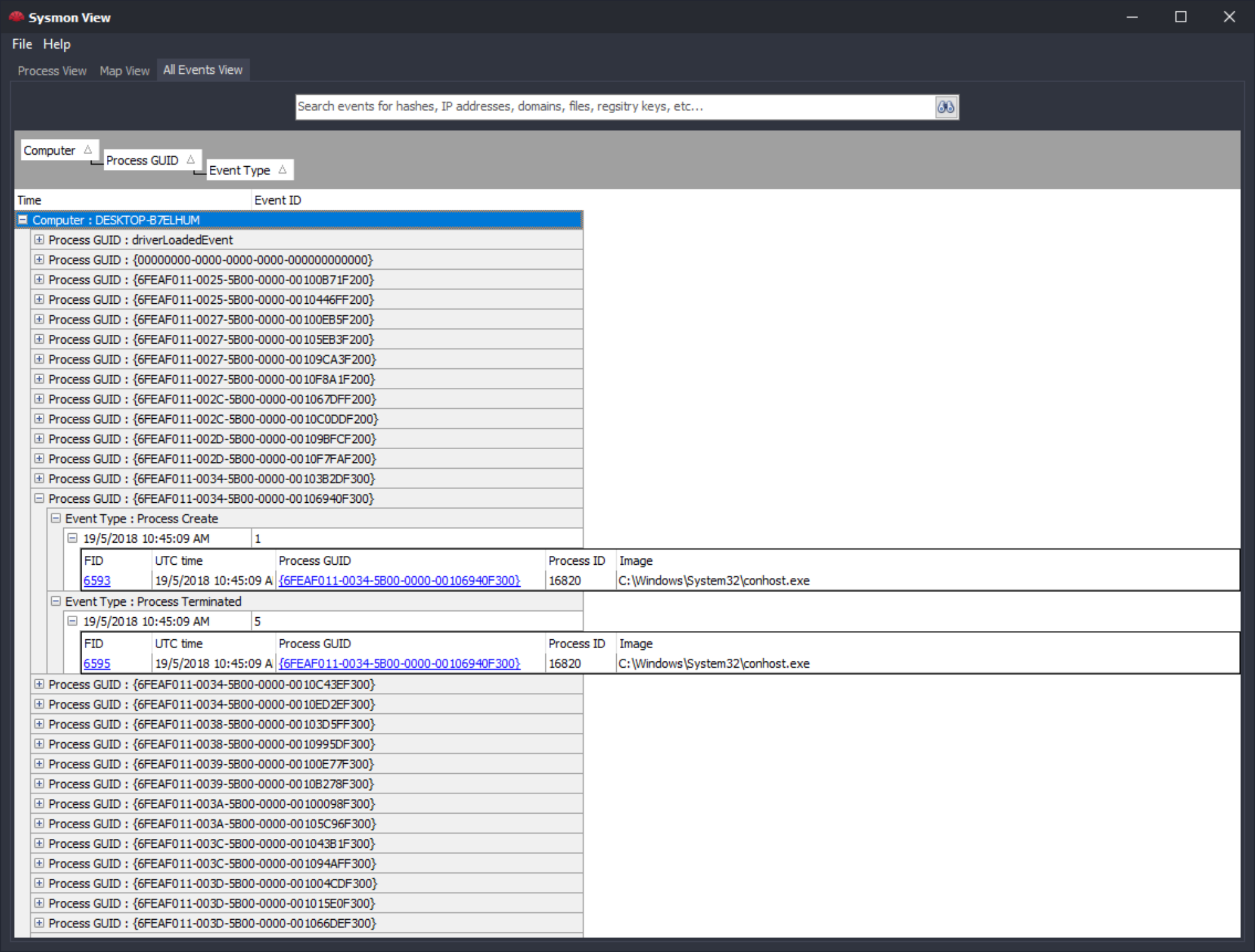
Task: Collapse the Event ID 5 time row
Action: (72, 622)
